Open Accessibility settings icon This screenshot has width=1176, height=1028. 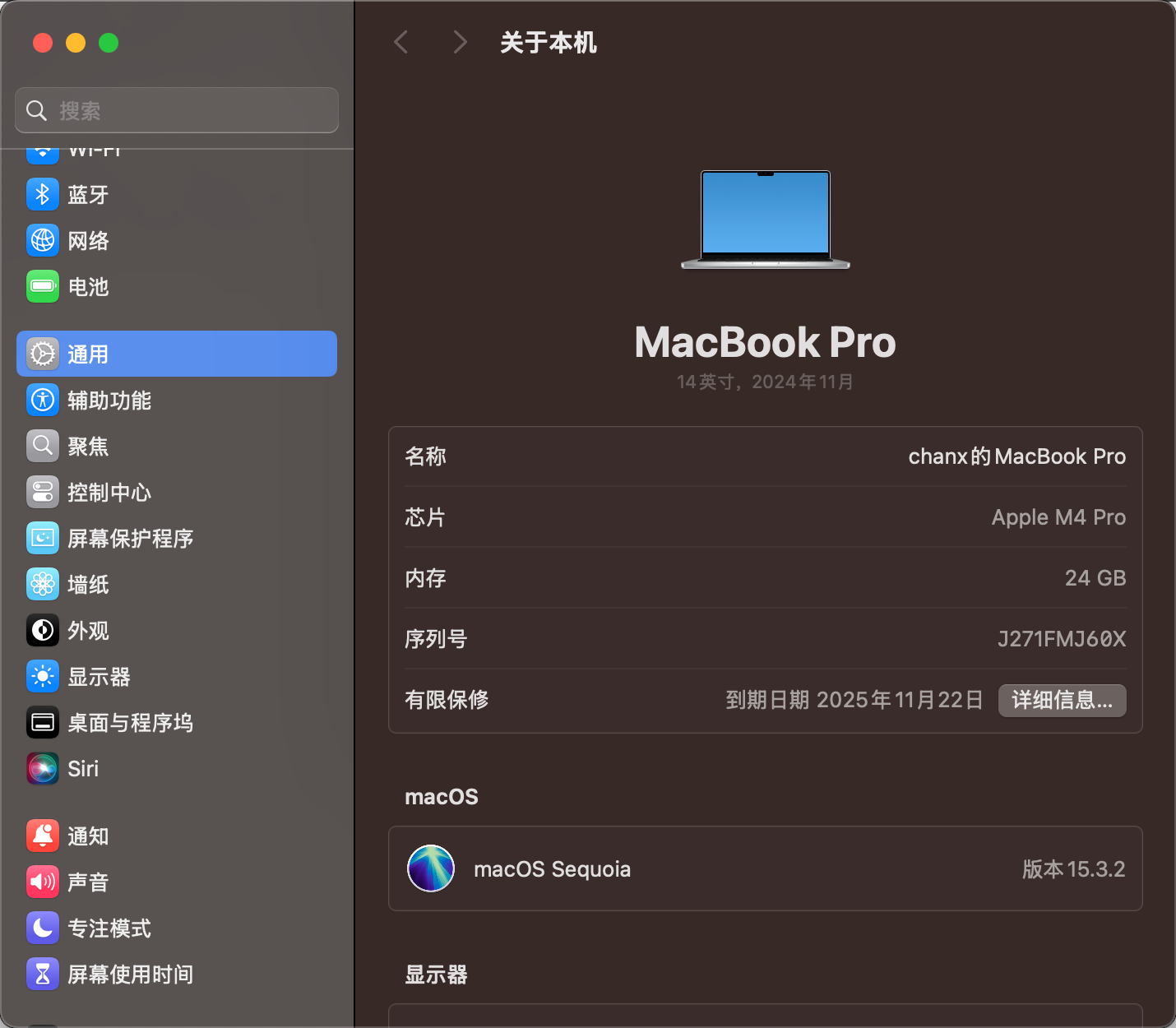(43, 401)
